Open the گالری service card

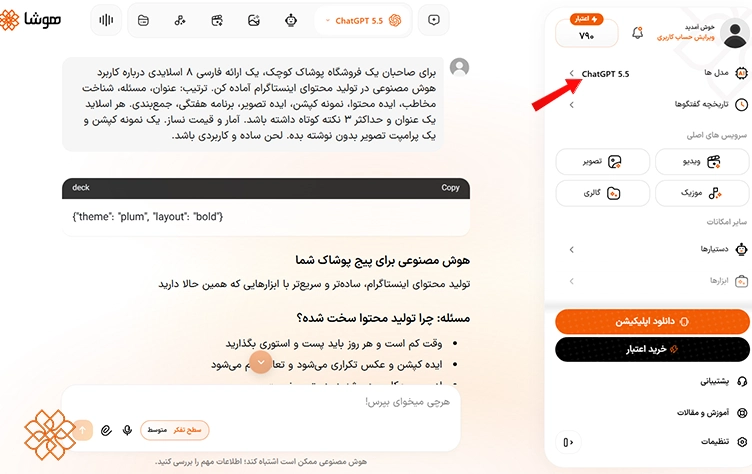point(602,193)
